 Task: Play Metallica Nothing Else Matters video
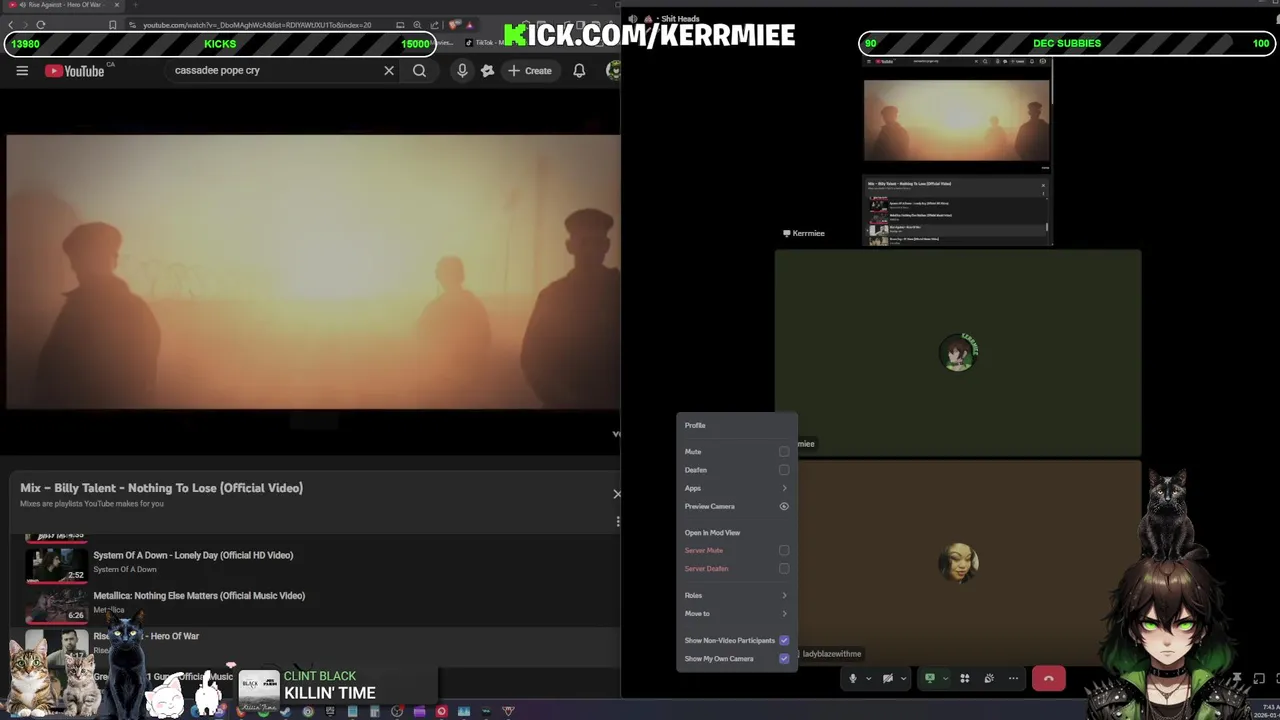coord(199,596)
